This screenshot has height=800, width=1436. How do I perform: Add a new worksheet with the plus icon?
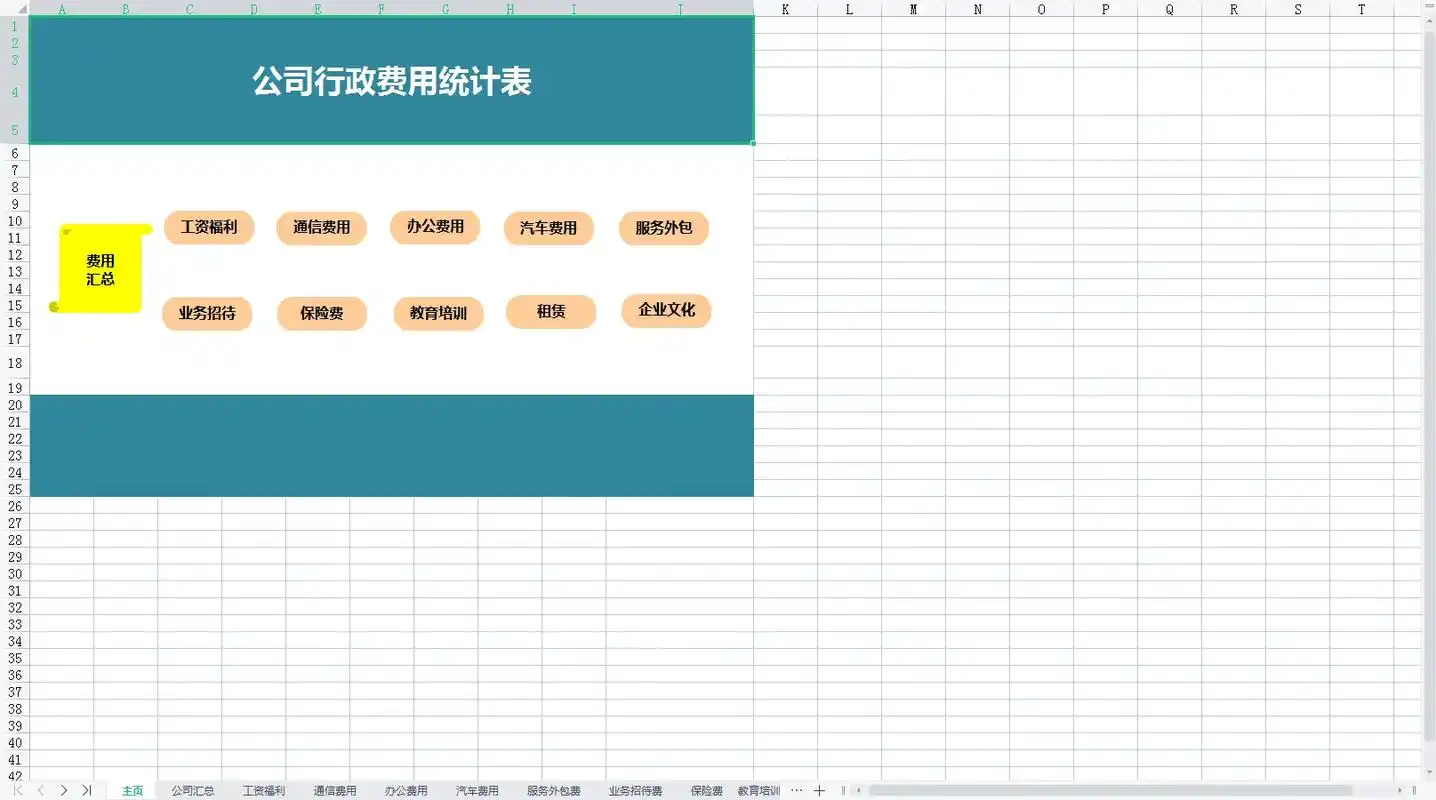tap(819, 790)
